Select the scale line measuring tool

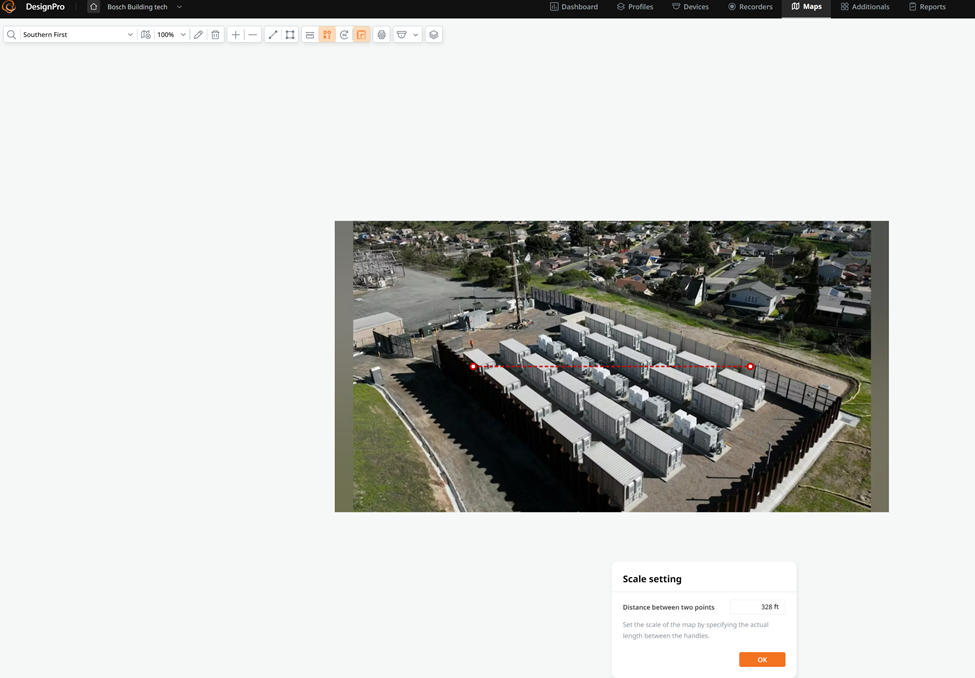click(x=273, y=35)
